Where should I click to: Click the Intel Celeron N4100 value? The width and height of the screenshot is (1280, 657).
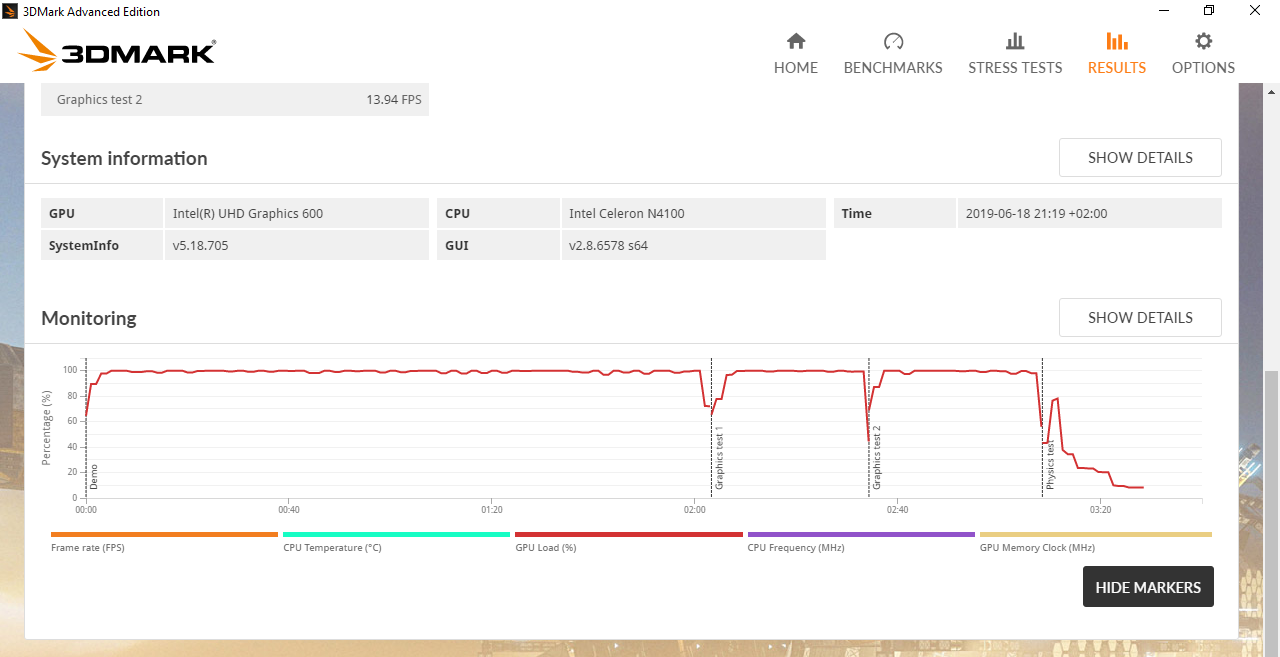(627, 213)
